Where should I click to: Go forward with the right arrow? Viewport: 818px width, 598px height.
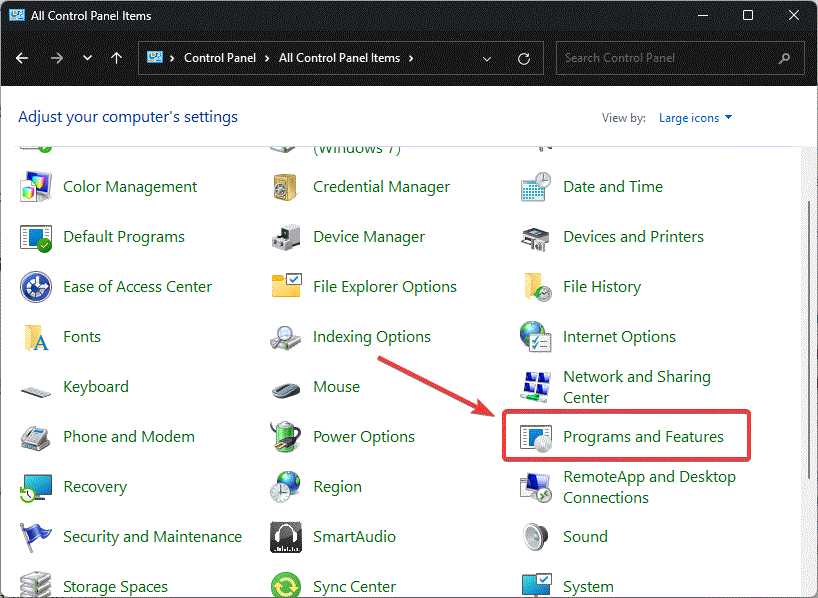pyautogui.click(x=57, y=58)
